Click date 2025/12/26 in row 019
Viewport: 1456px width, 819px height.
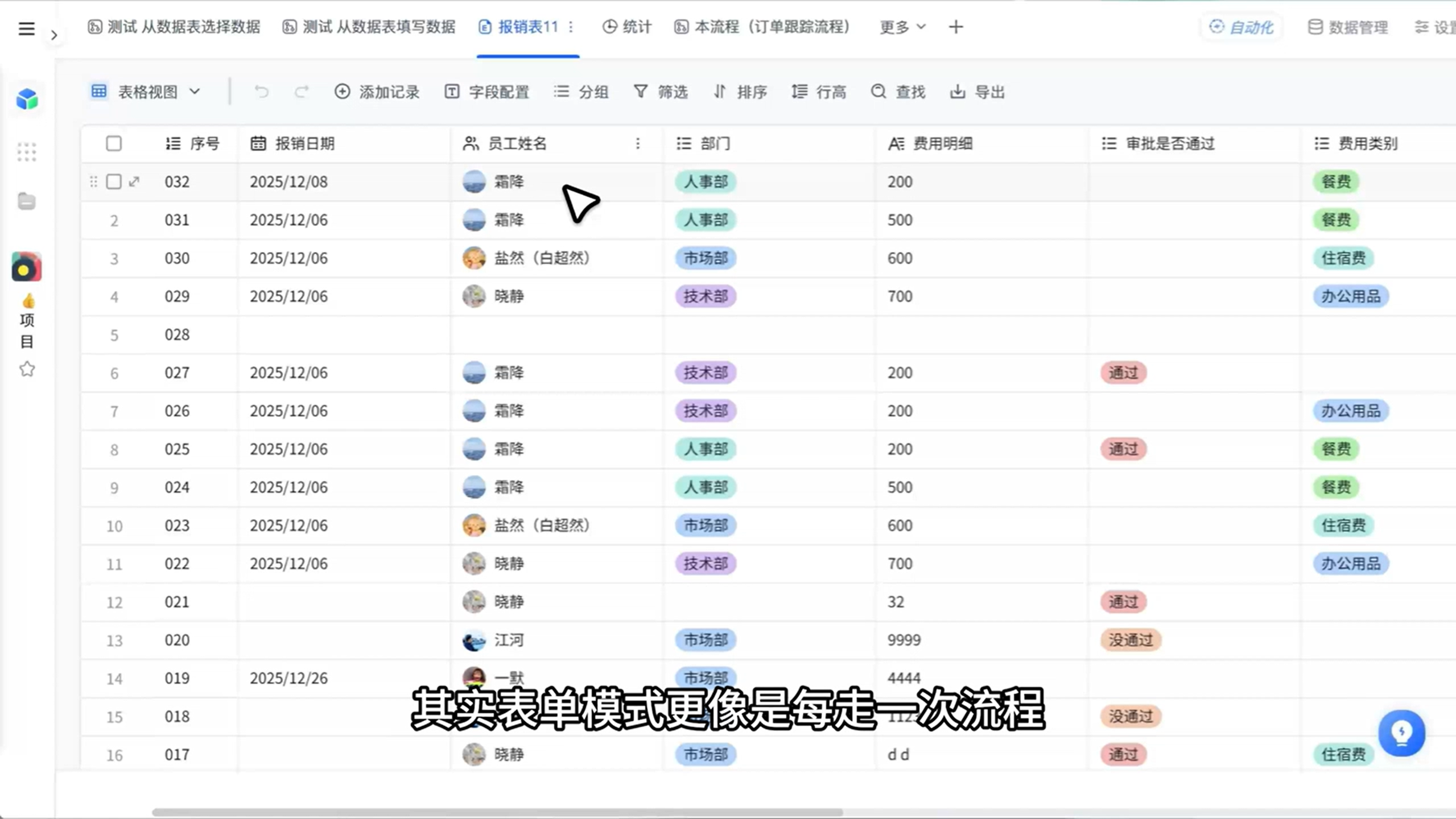(288, 678)
